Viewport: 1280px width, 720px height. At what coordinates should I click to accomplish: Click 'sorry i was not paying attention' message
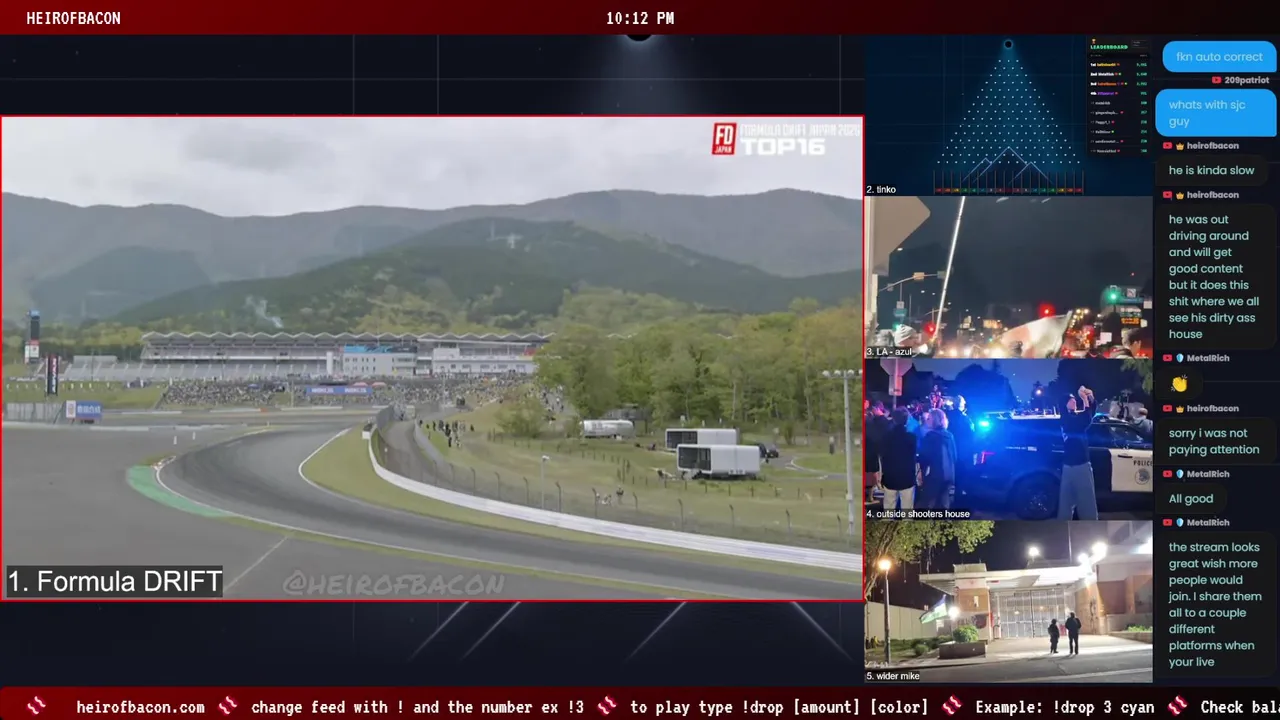tap(1214, 441)
